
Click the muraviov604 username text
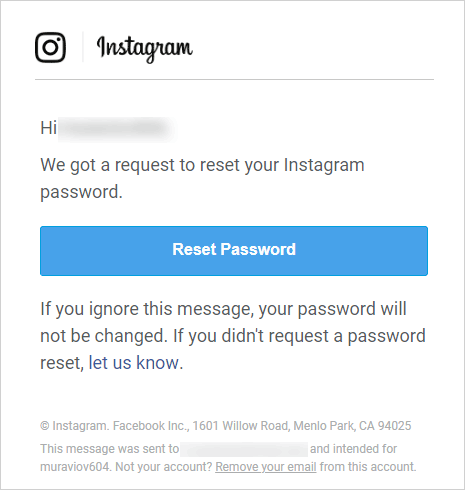click(x=75, y=467)
